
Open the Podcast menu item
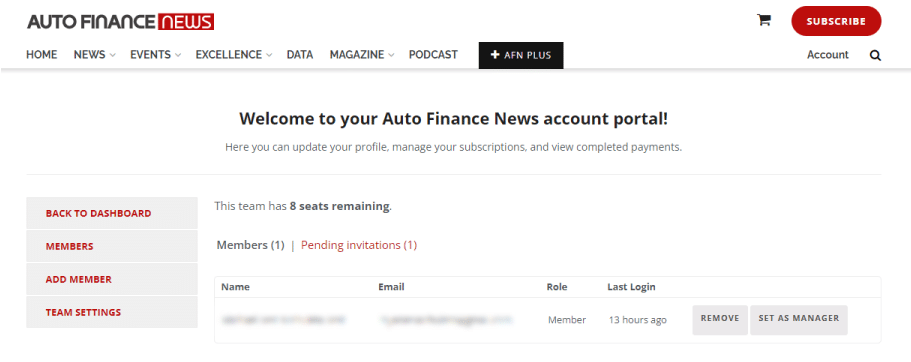point(433,55)
